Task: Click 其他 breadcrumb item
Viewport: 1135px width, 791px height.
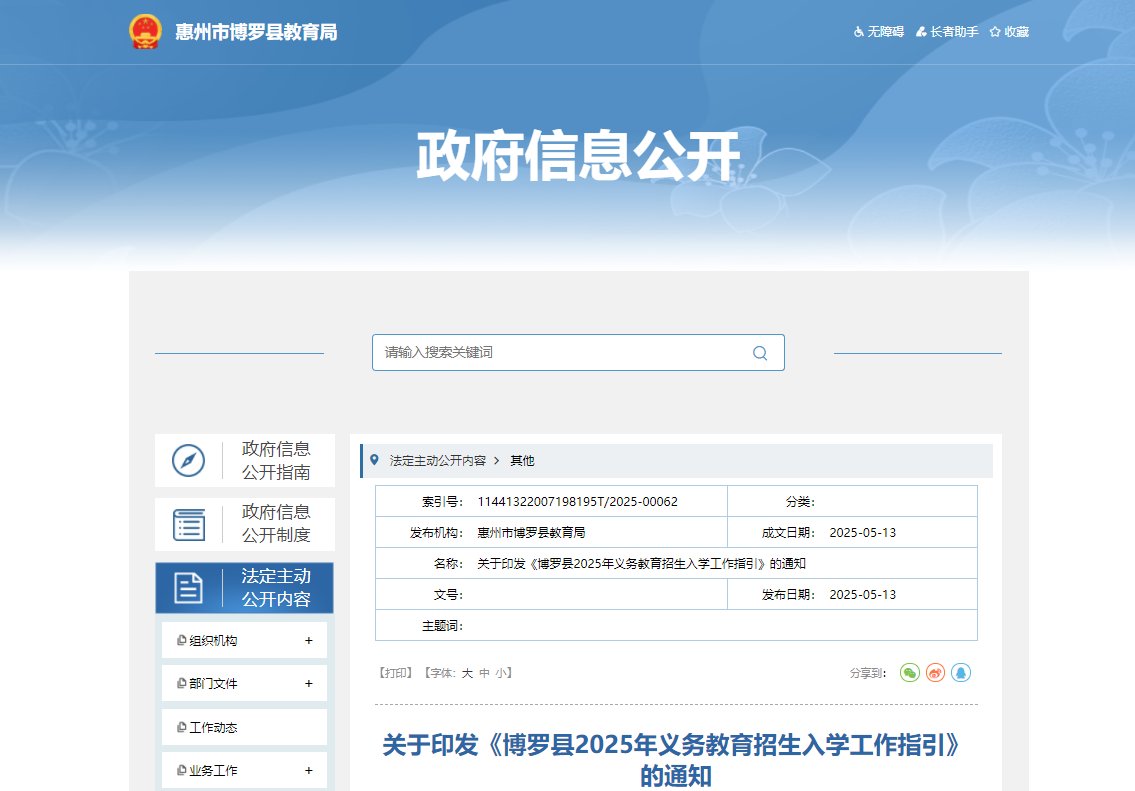Action: tap(522, 460)
